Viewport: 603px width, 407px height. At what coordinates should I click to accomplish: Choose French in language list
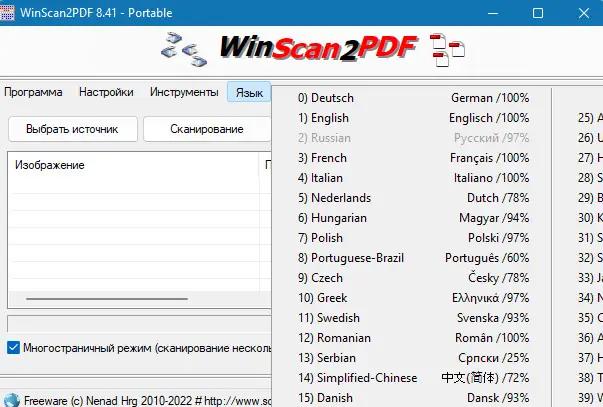tap(413, 158)
